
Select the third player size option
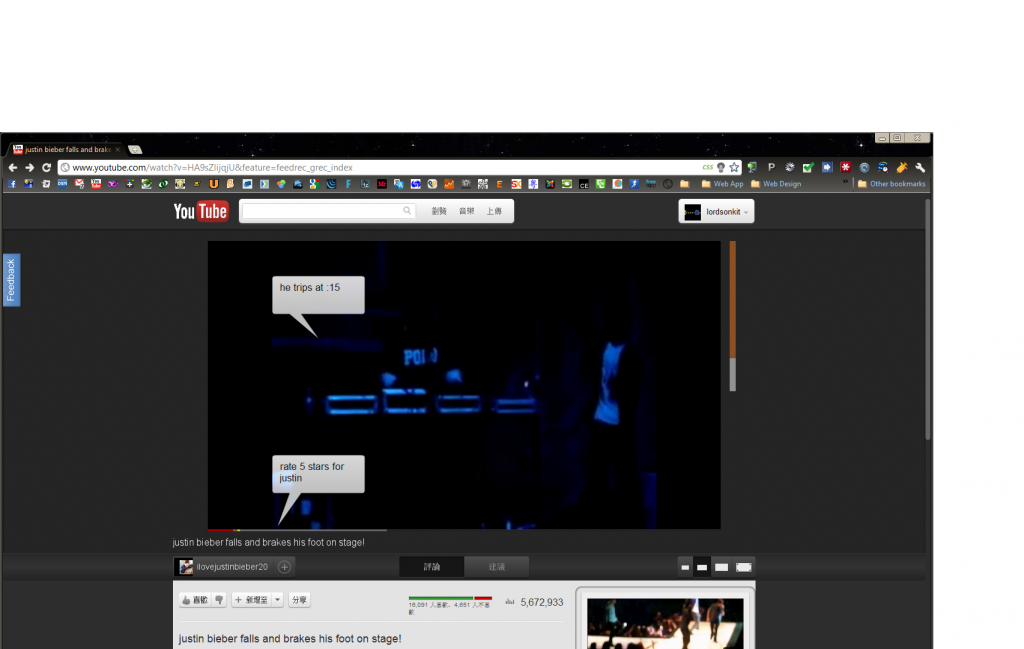721,567
